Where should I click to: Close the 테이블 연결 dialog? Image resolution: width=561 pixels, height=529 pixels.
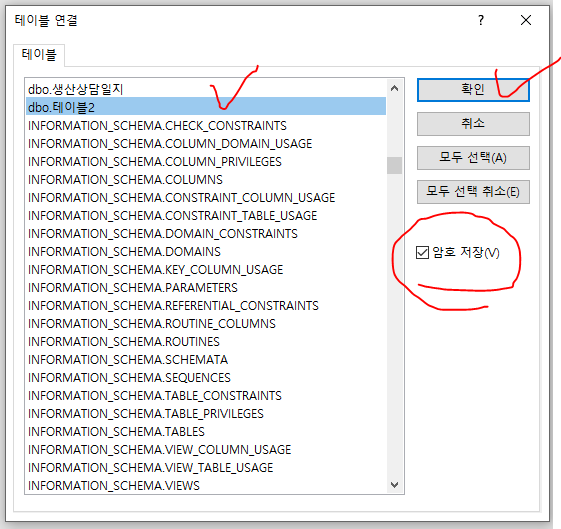pos(526,20)
